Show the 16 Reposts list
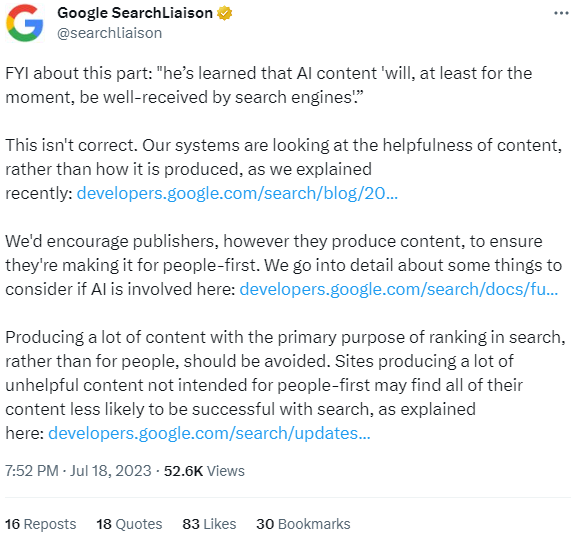This screenshot has width=578, height=540. point(41,524)
